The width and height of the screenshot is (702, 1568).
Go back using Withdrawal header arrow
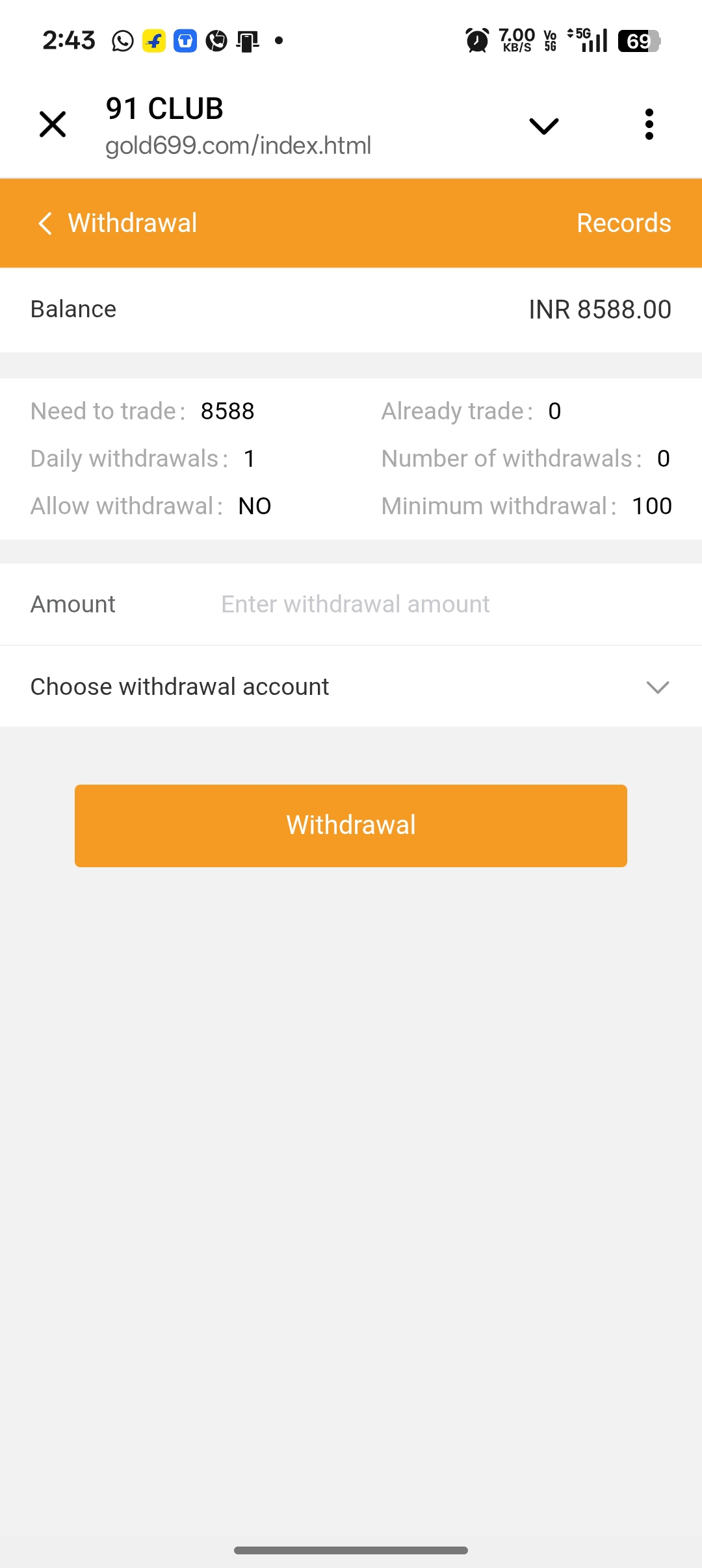tap(45, 223)
